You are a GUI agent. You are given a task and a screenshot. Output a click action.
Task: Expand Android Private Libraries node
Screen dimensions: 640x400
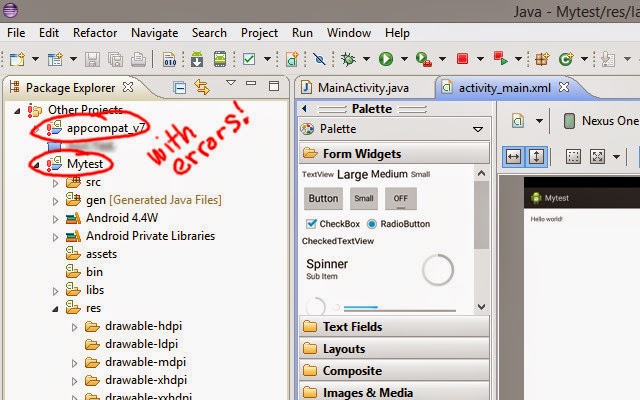56,237
